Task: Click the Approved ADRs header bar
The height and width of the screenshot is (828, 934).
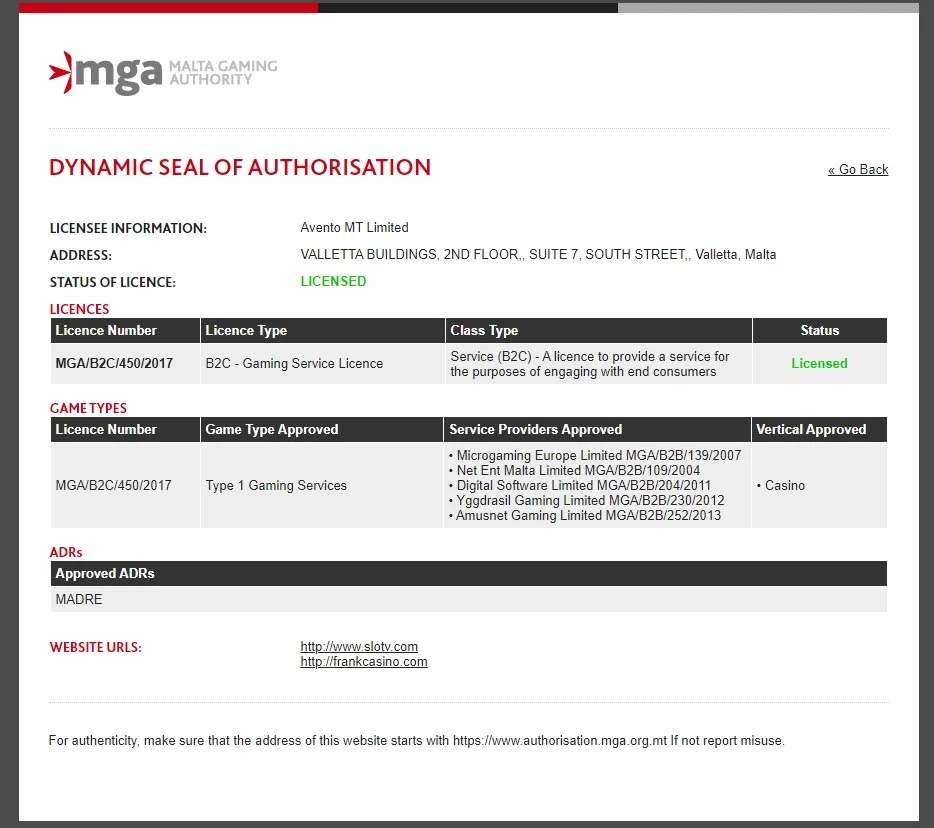Action: 469,574
